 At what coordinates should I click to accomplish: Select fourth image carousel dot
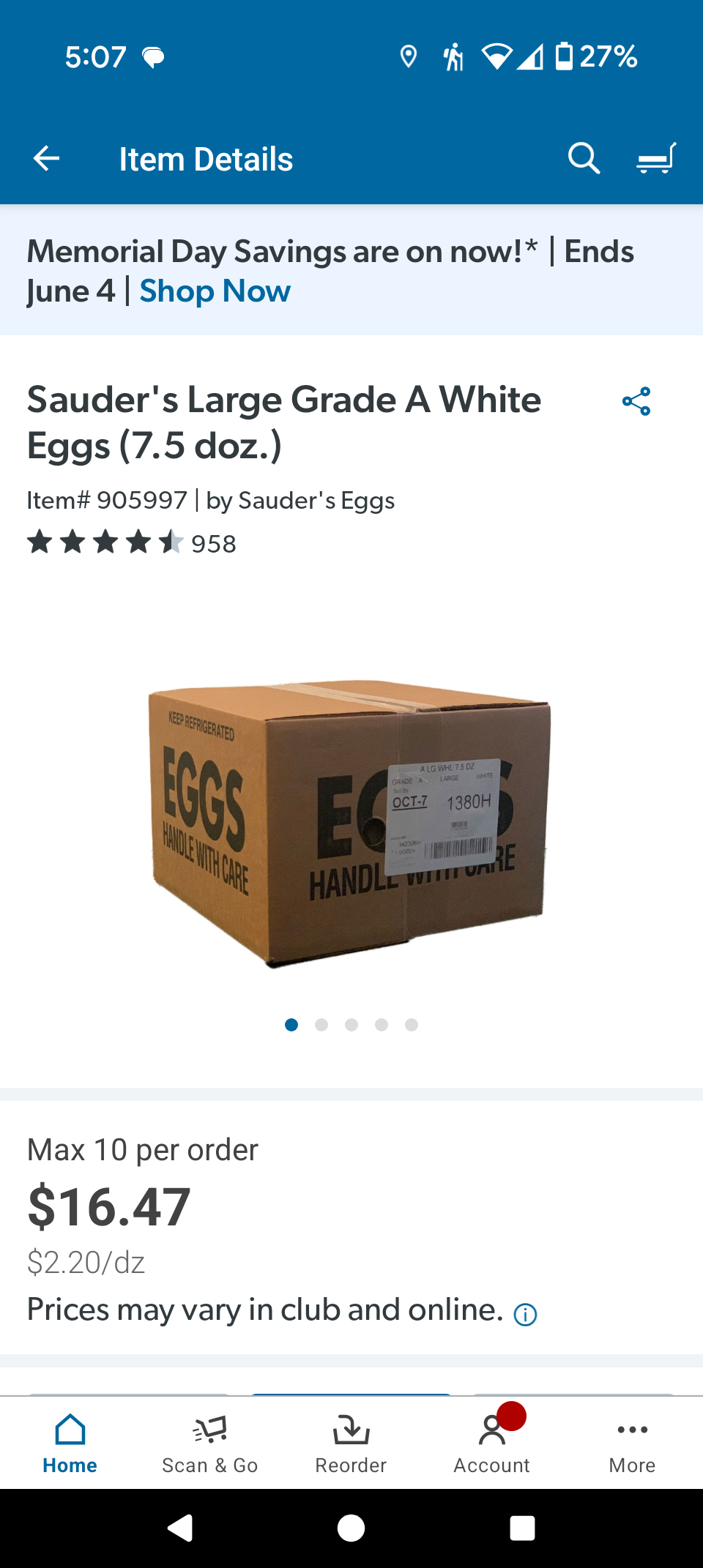click(382, 1025)
